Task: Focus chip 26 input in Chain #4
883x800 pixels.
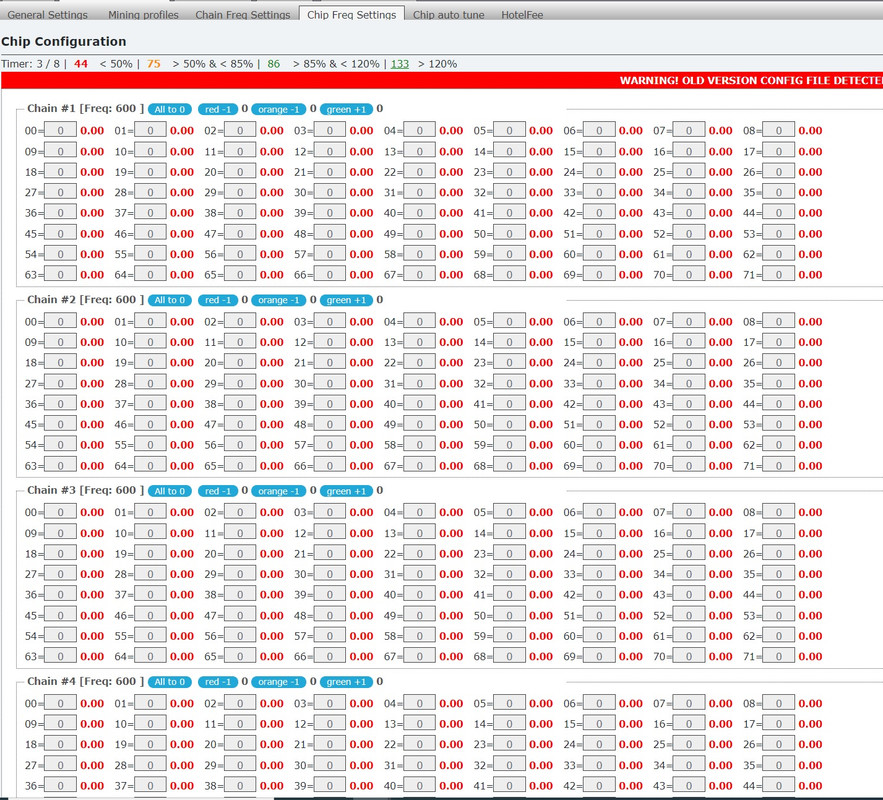Action: (779, 744)
